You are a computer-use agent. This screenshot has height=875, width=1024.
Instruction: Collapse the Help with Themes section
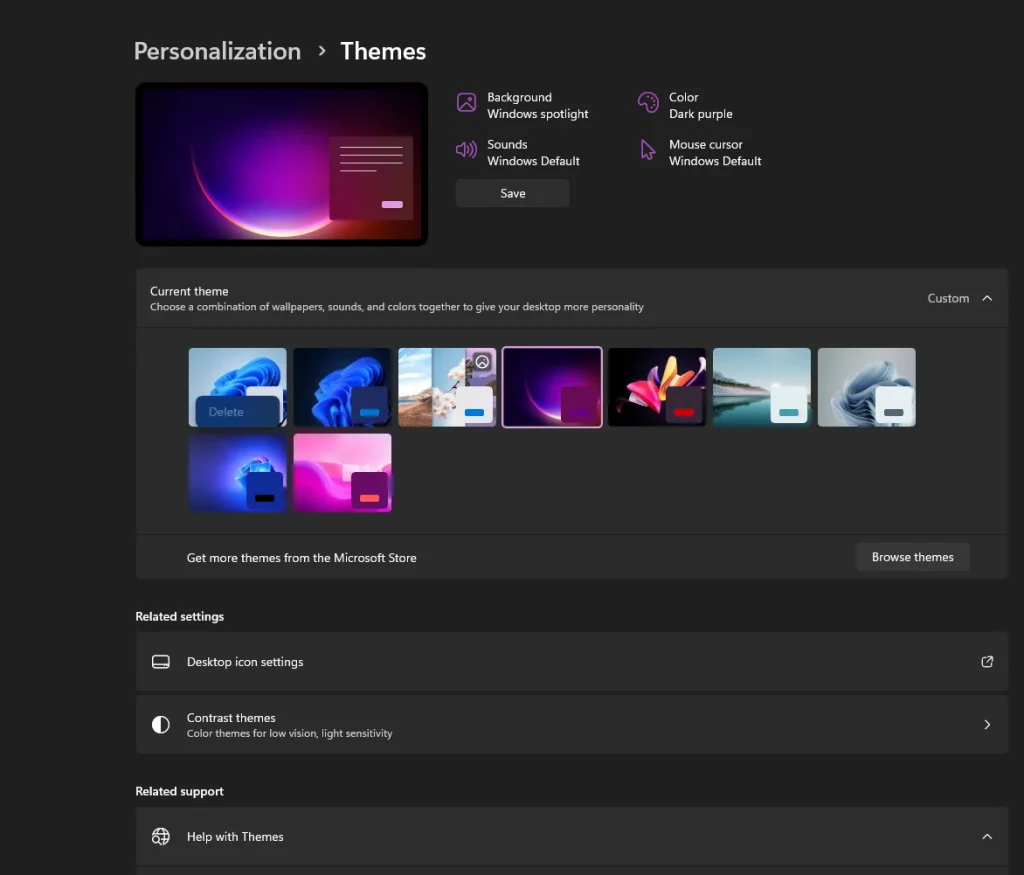[x=987, y=837]
